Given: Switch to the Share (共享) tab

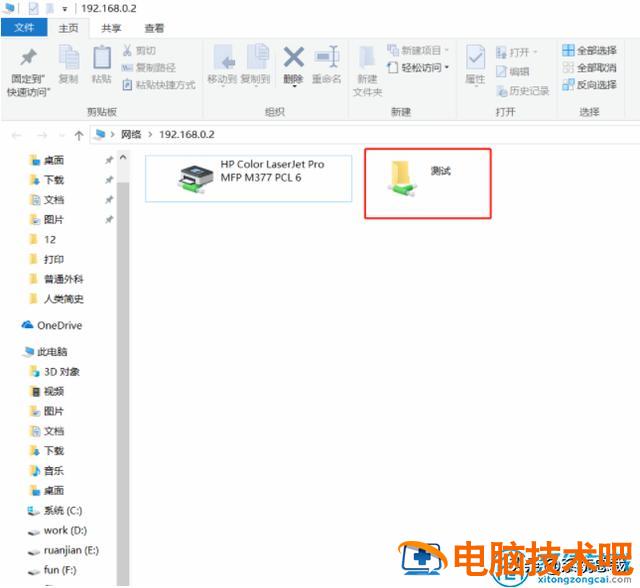Looking at the screenshot, I should click(x=111, y=28).
